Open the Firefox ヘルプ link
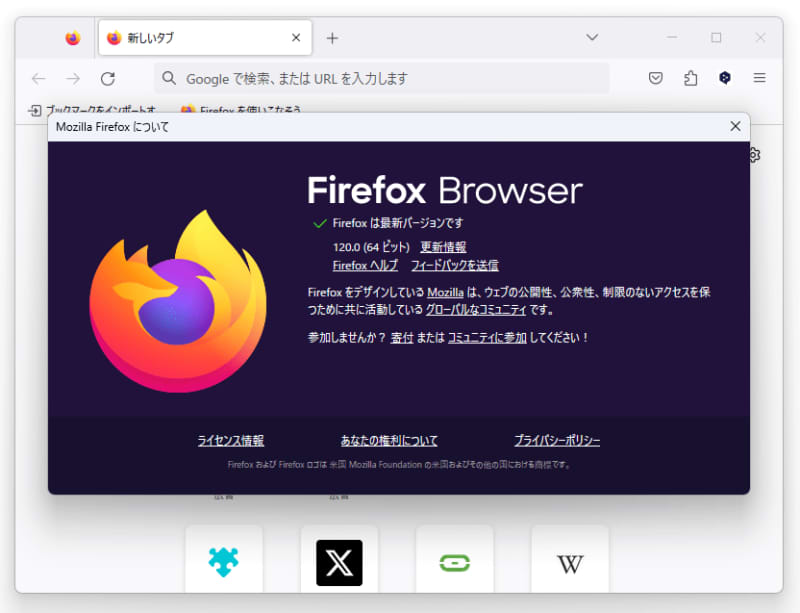Viewport: 800px width, 613px height. [x=365, y=265]
